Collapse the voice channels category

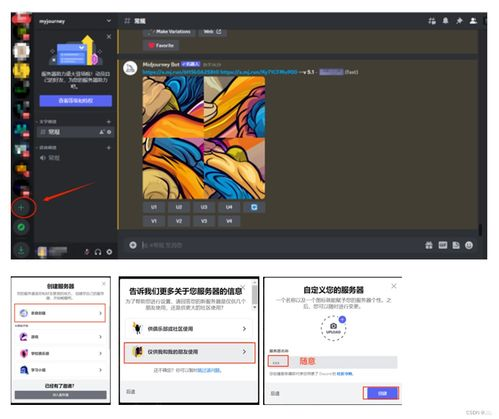(47, 148)
